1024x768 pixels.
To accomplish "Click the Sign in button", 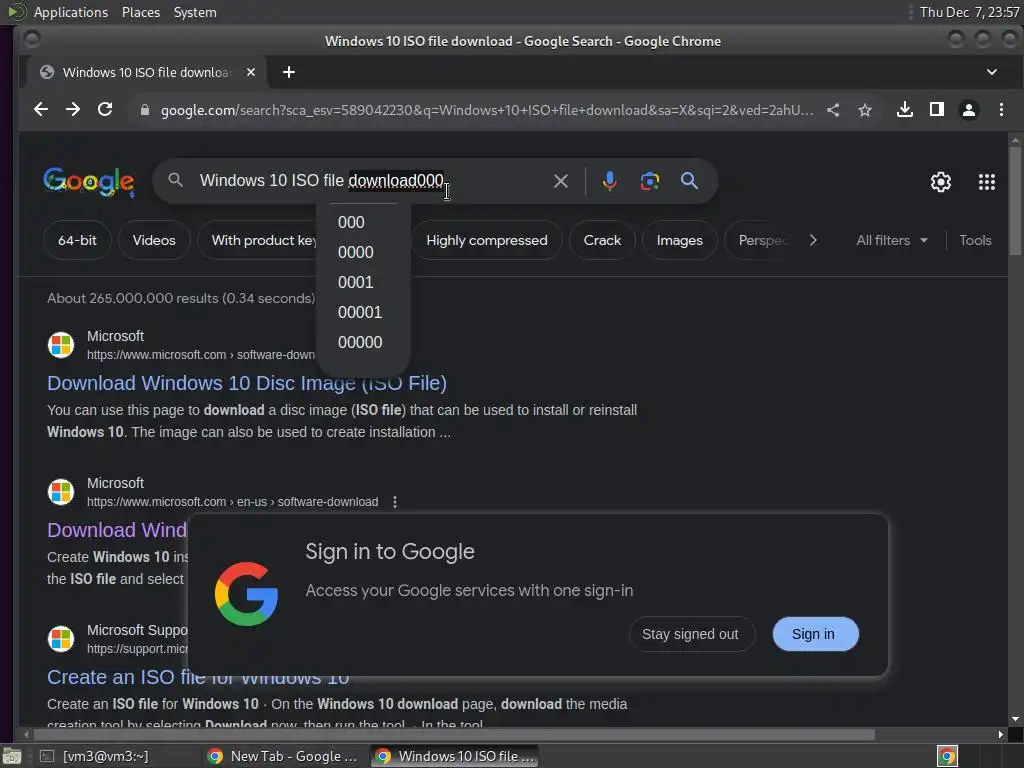I will pos(814,634).
